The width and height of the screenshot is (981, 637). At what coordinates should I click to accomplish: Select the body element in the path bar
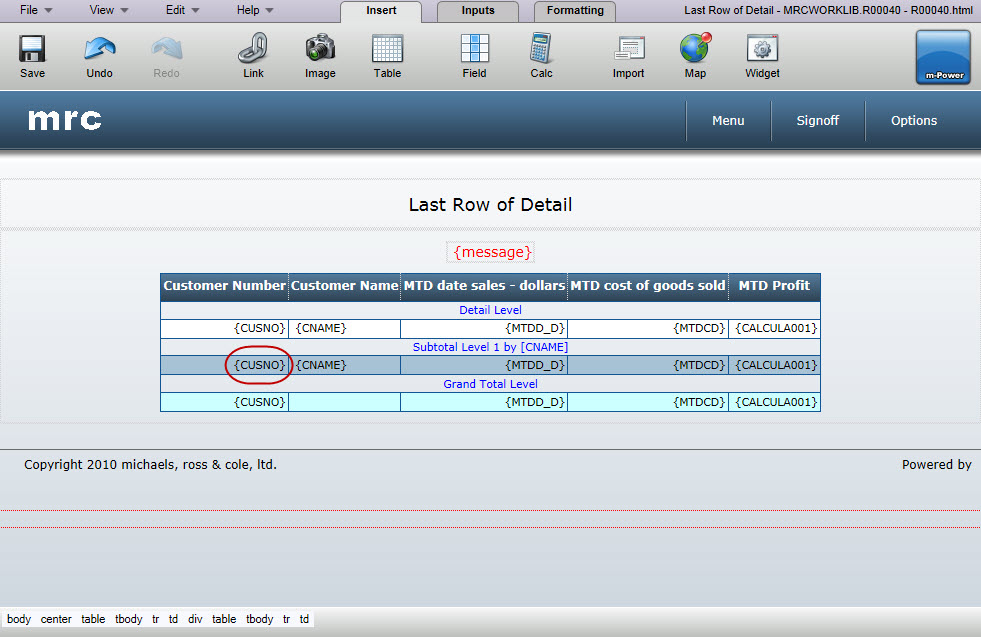(x=19, y=619)
